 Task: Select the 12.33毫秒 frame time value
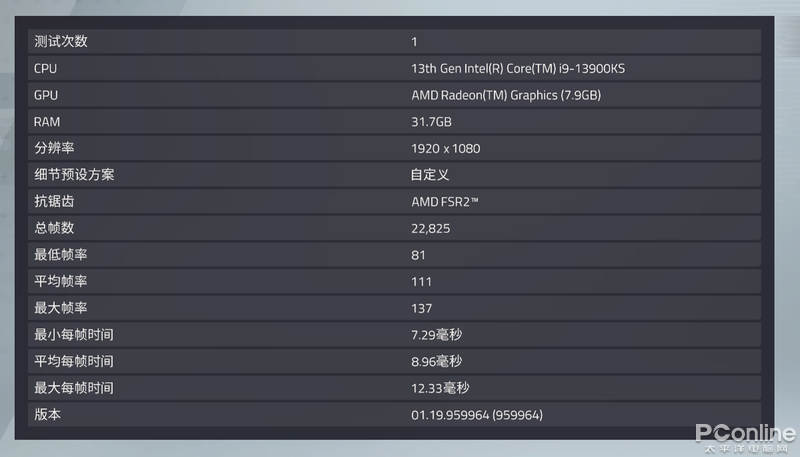point(440,388)
